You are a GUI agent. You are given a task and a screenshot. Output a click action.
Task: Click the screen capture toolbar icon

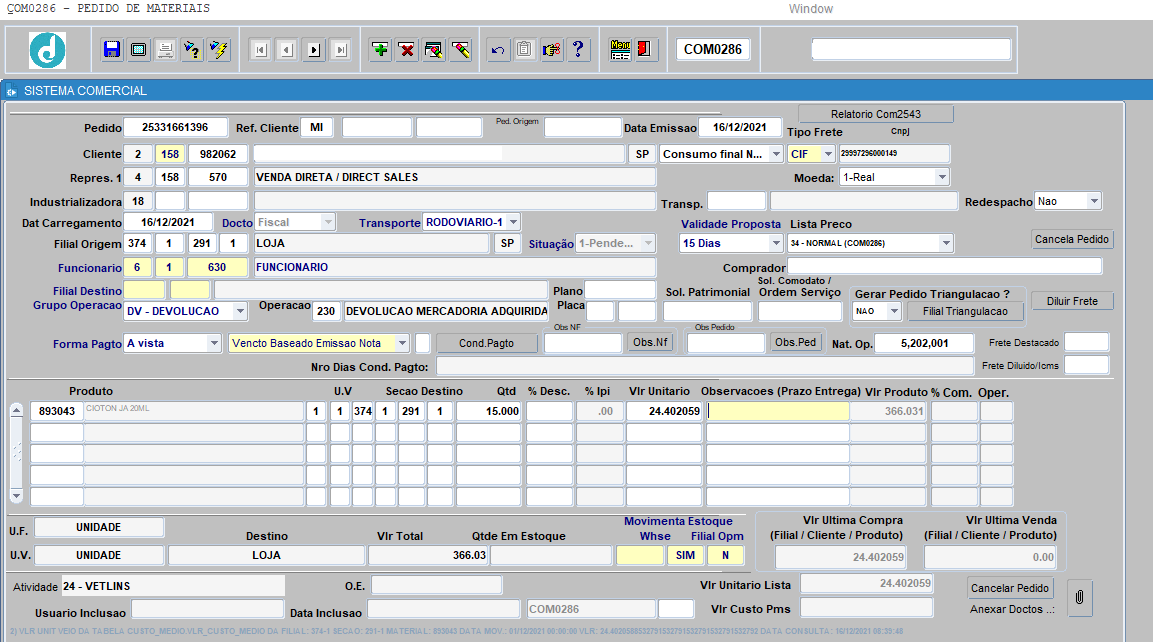point(138,49)
